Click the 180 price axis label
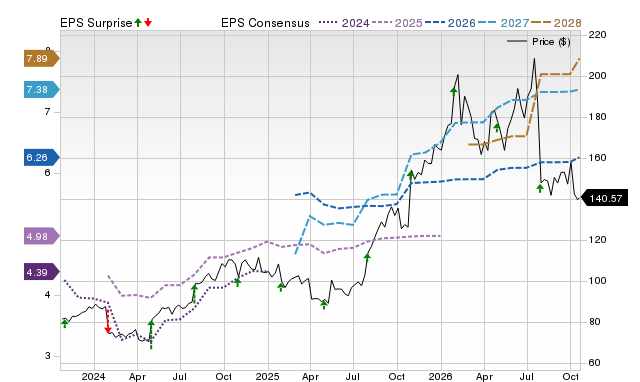Image resolution: width=640 pixels, height=382 pixels. [597, 117]
